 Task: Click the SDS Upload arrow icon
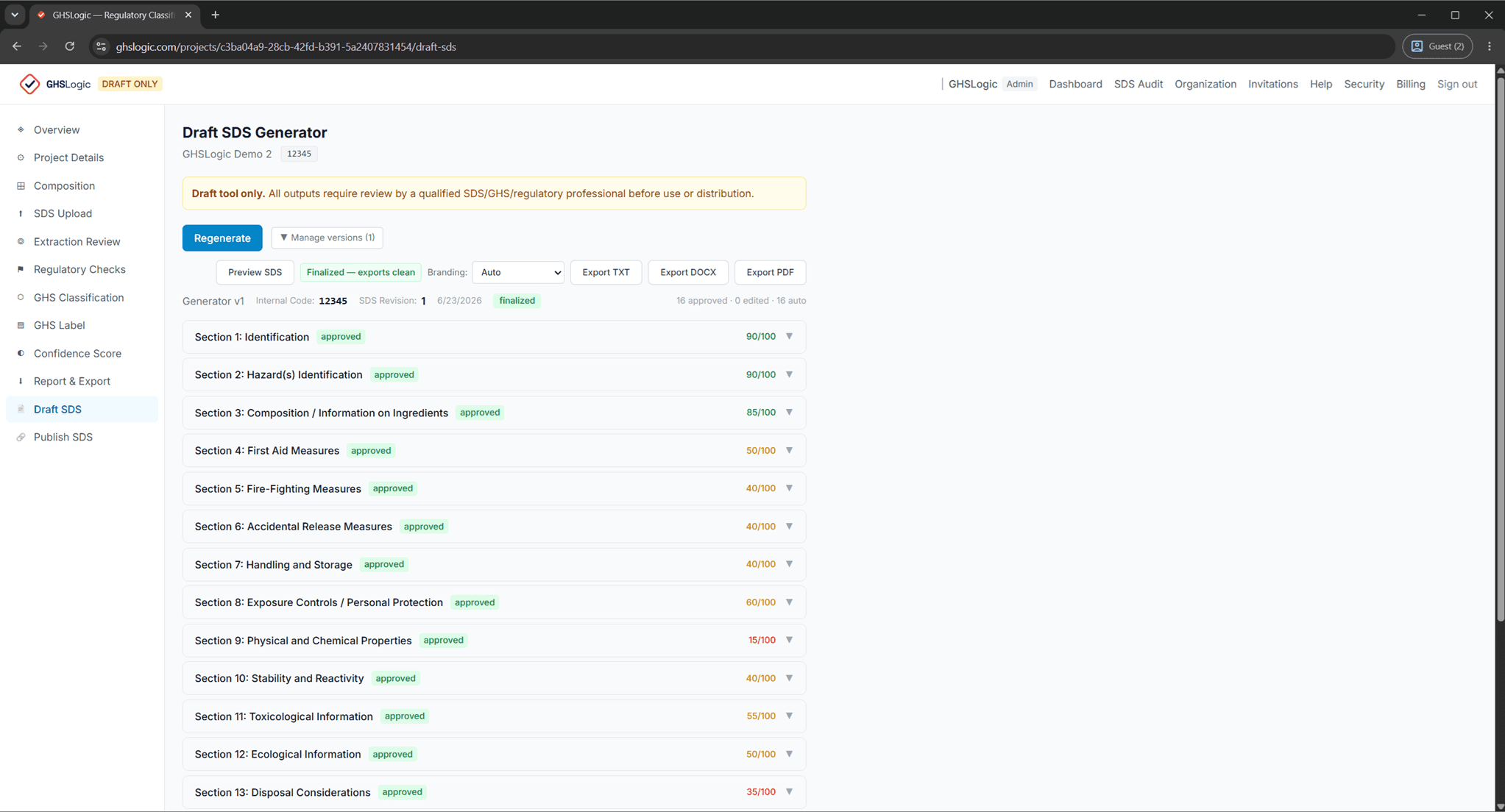click(21, 213)
